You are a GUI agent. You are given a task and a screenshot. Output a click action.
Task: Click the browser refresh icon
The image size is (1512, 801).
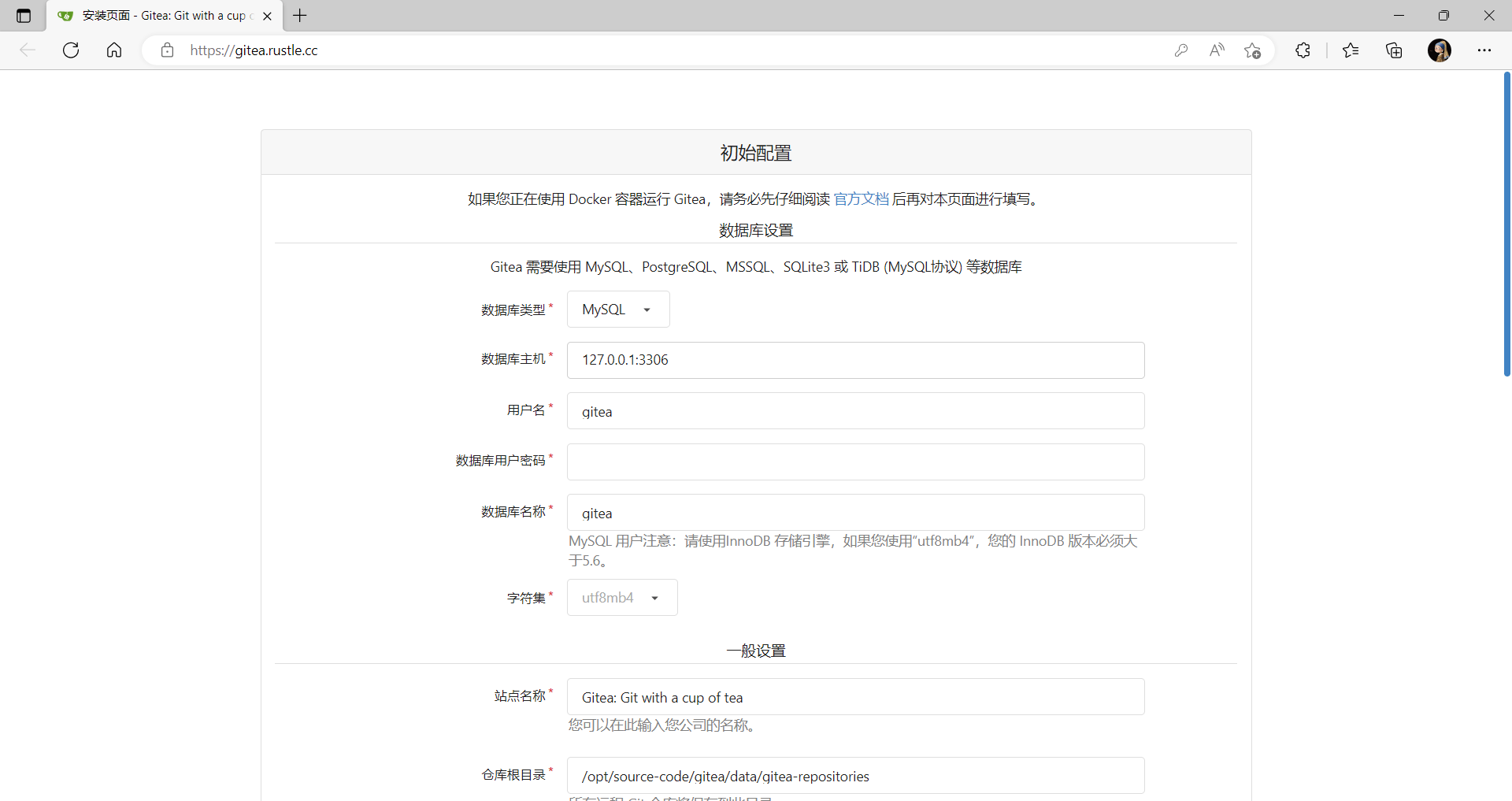71,50
